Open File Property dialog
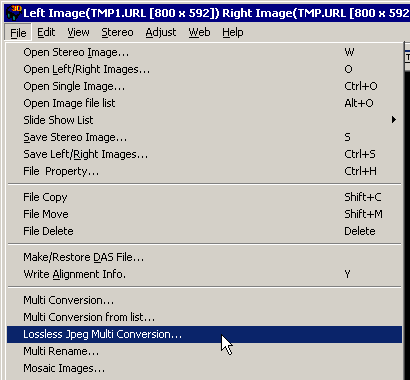Image resolution: width=410 pixels, height=380 pixels. click(204, 171)
